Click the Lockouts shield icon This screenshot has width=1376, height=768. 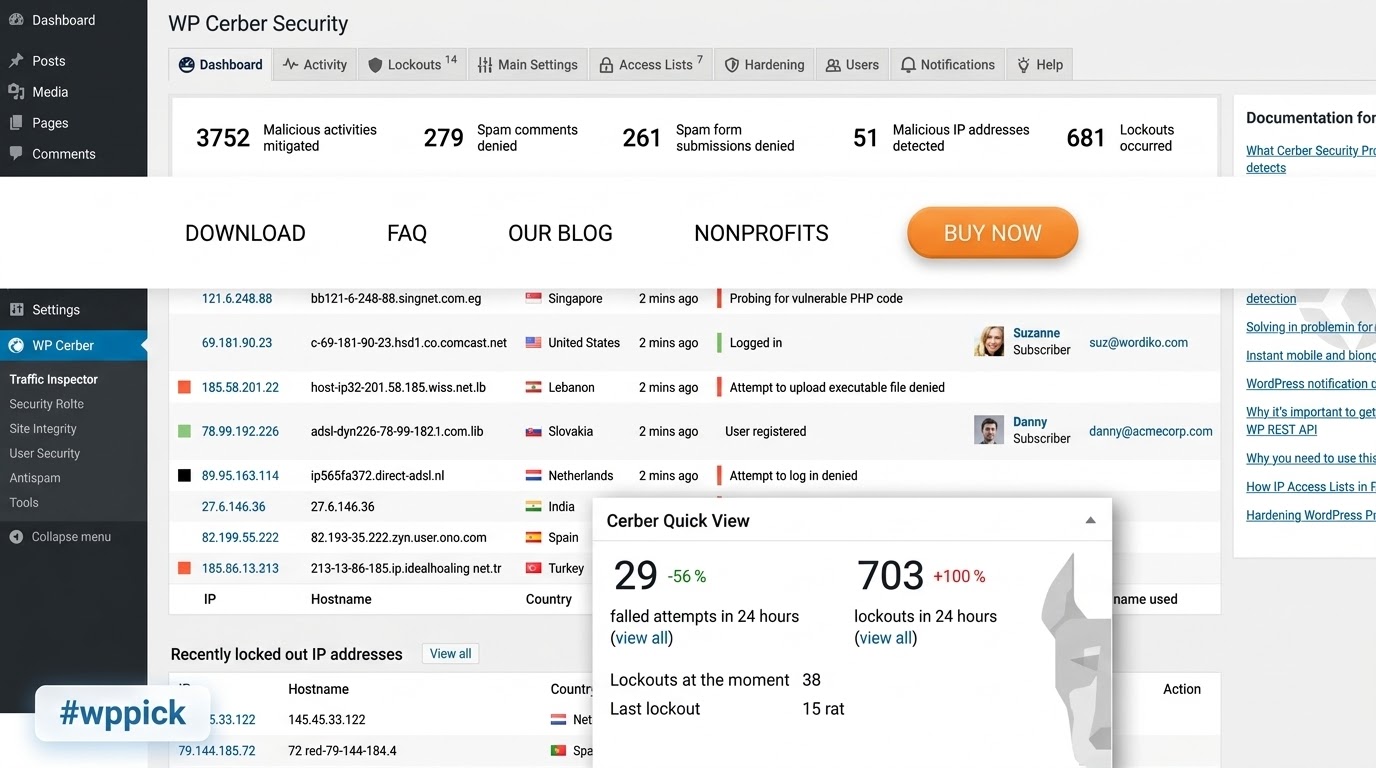(375, 65)
